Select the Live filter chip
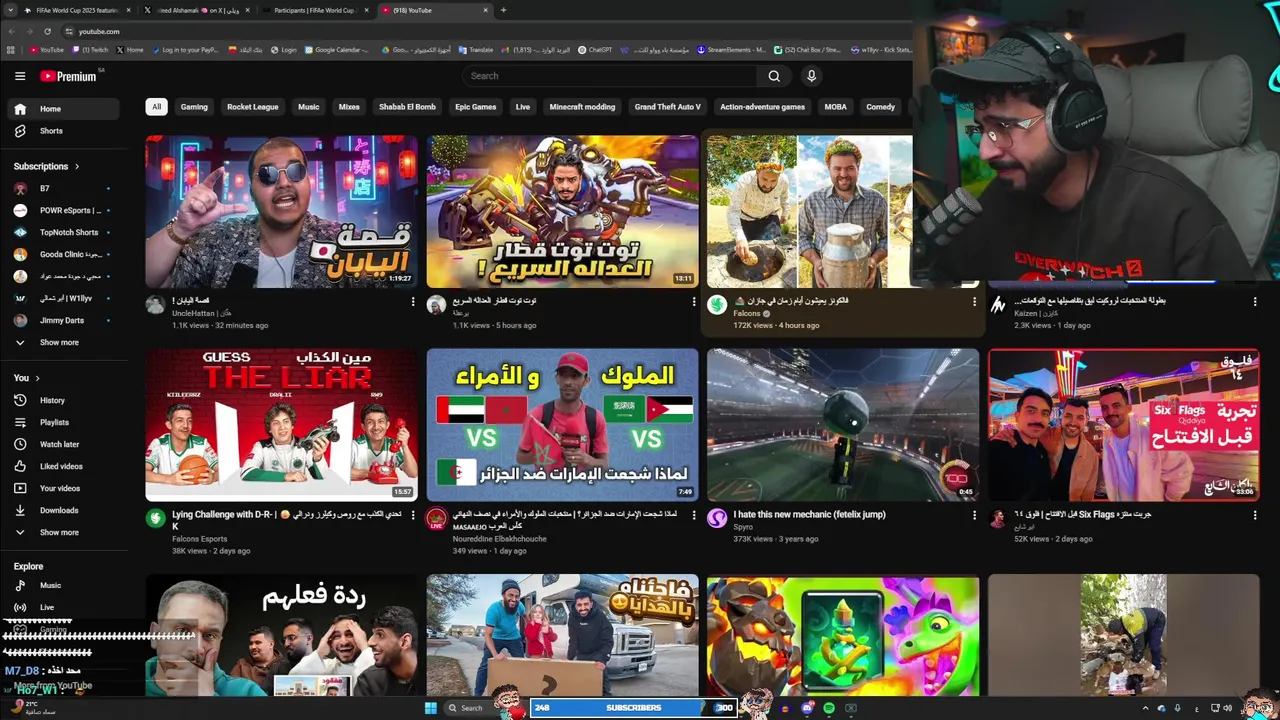Screen dimensions: 1280x720 522,107
